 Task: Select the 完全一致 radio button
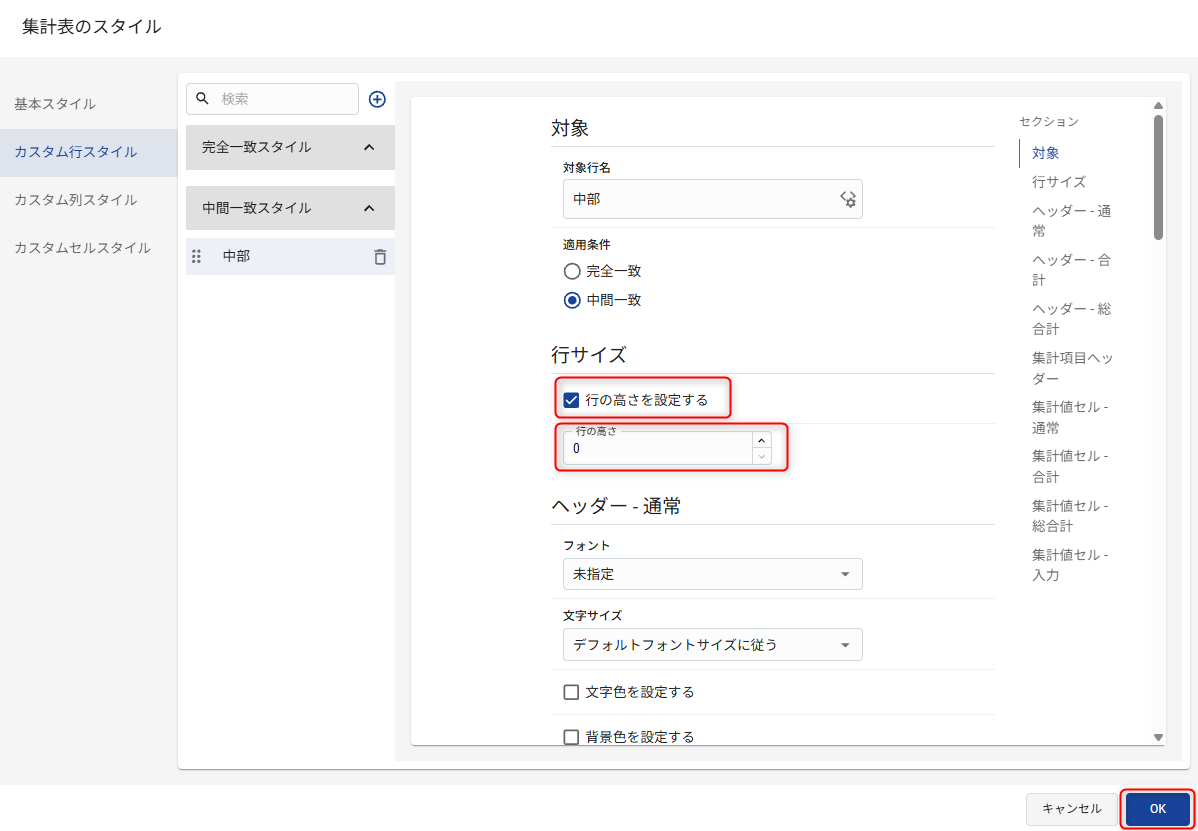point(572,271)
